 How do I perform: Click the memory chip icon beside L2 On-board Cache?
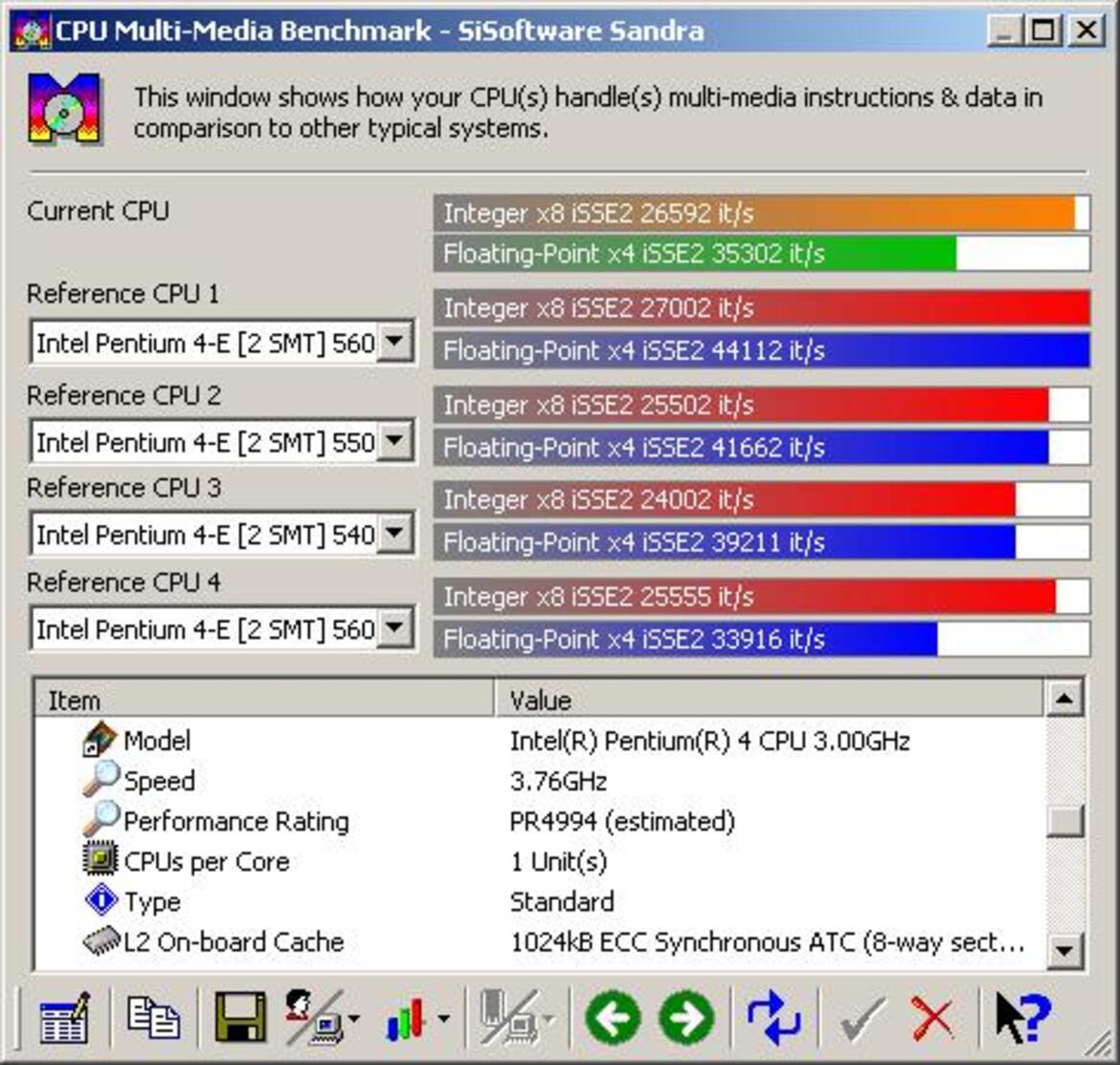[101, 941]
